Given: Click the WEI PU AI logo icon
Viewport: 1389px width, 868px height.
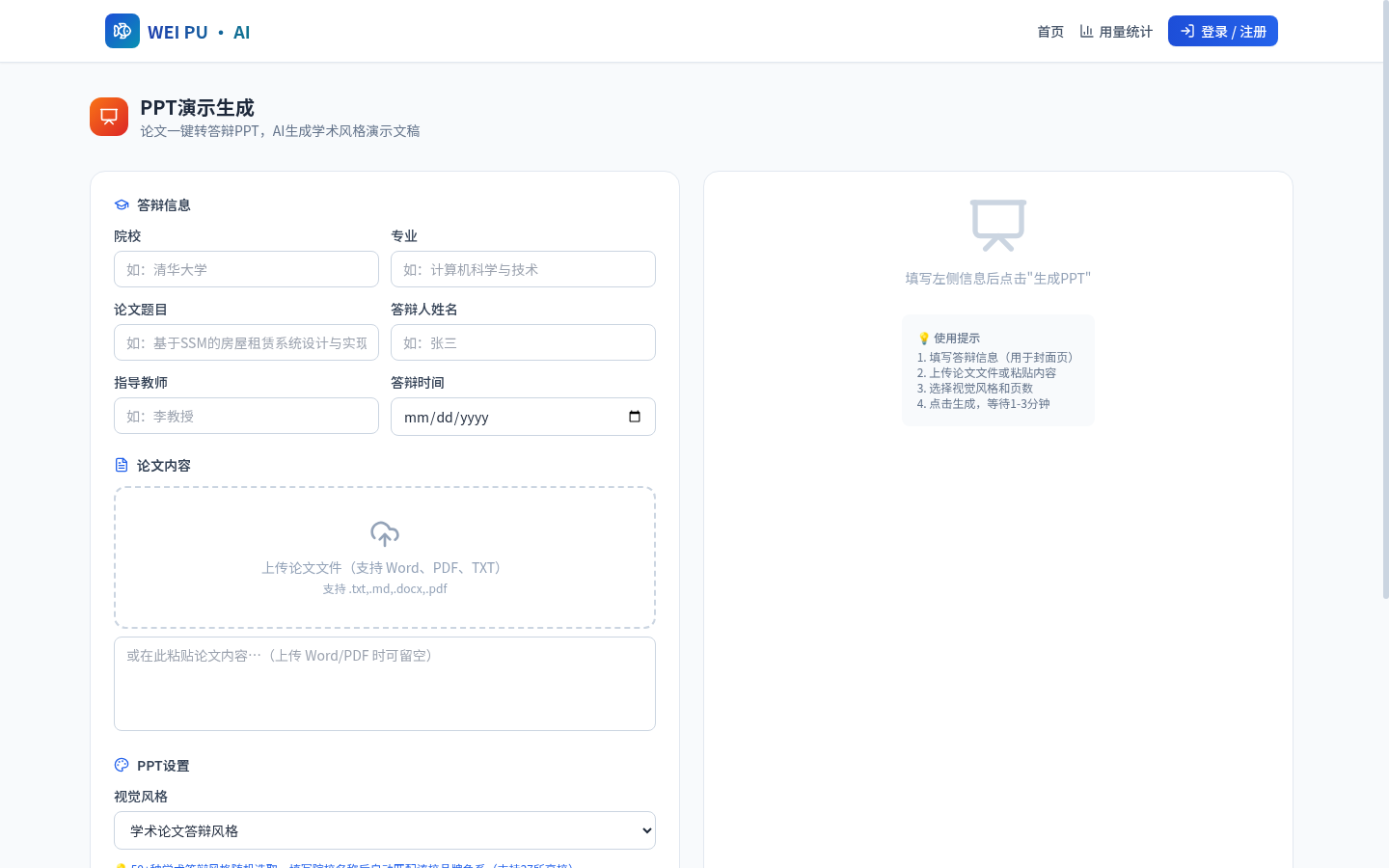Looking at the screenshot, I should tap(123, 31).
